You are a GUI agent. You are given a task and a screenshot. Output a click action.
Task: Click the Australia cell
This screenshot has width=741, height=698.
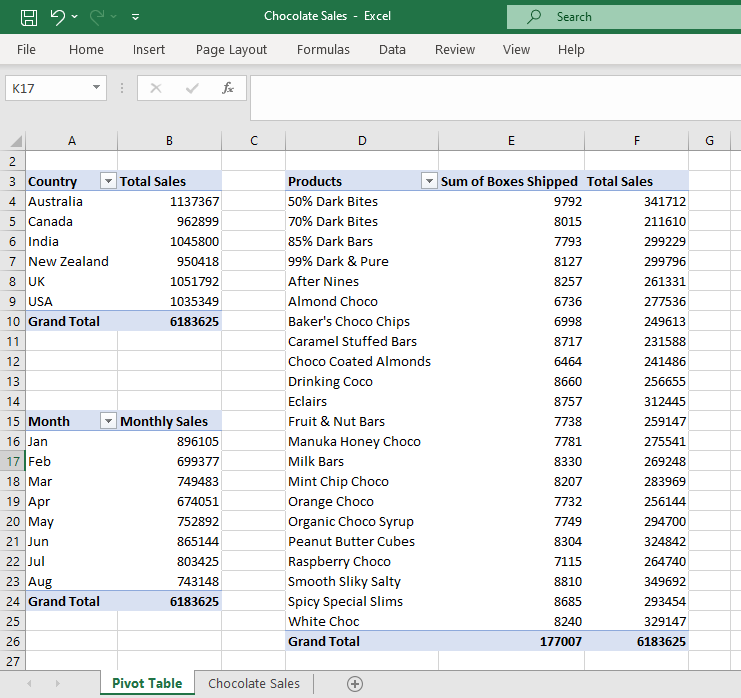point(71,201)
